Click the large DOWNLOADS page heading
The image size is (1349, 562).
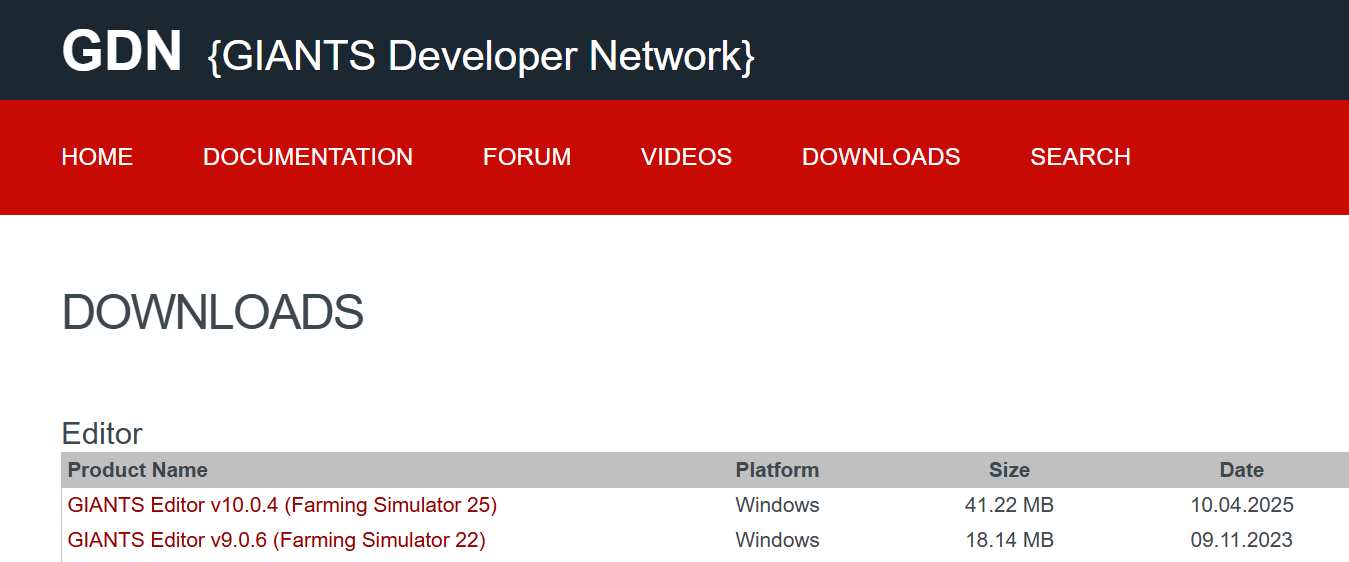click(x=212, y=313)
